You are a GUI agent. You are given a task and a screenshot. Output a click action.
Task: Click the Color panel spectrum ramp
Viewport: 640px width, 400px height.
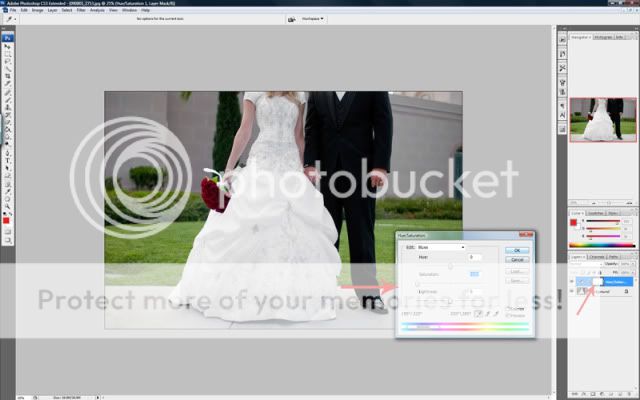(602, 245)
